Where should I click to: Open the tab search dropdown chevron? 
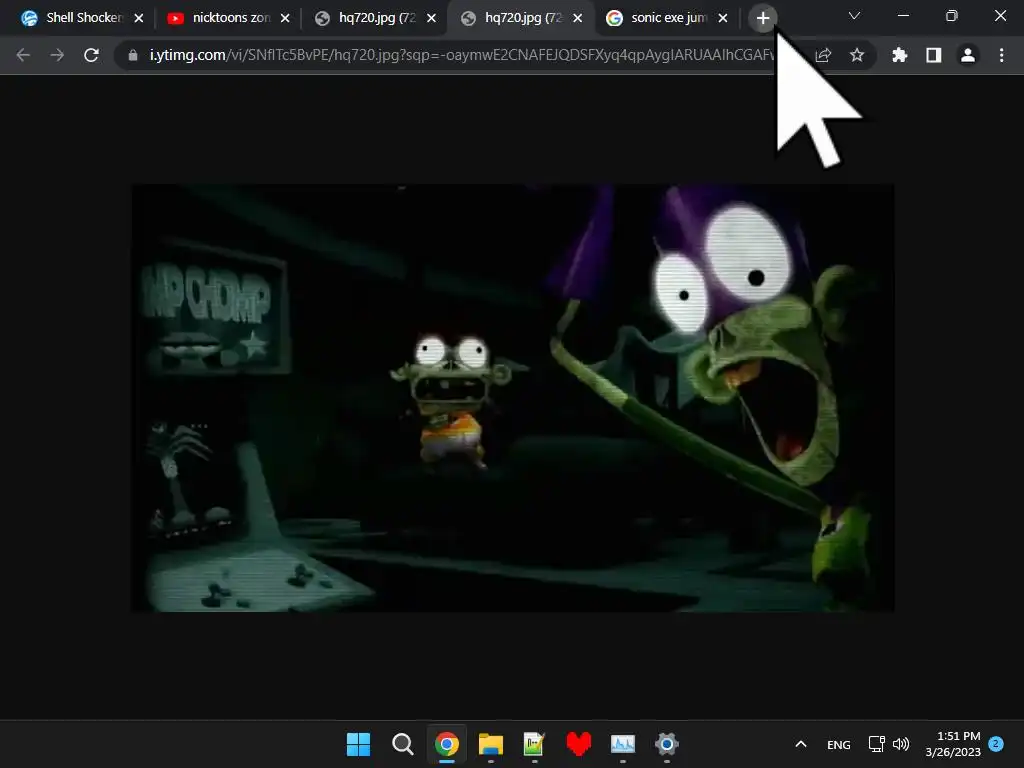point(854,16)
